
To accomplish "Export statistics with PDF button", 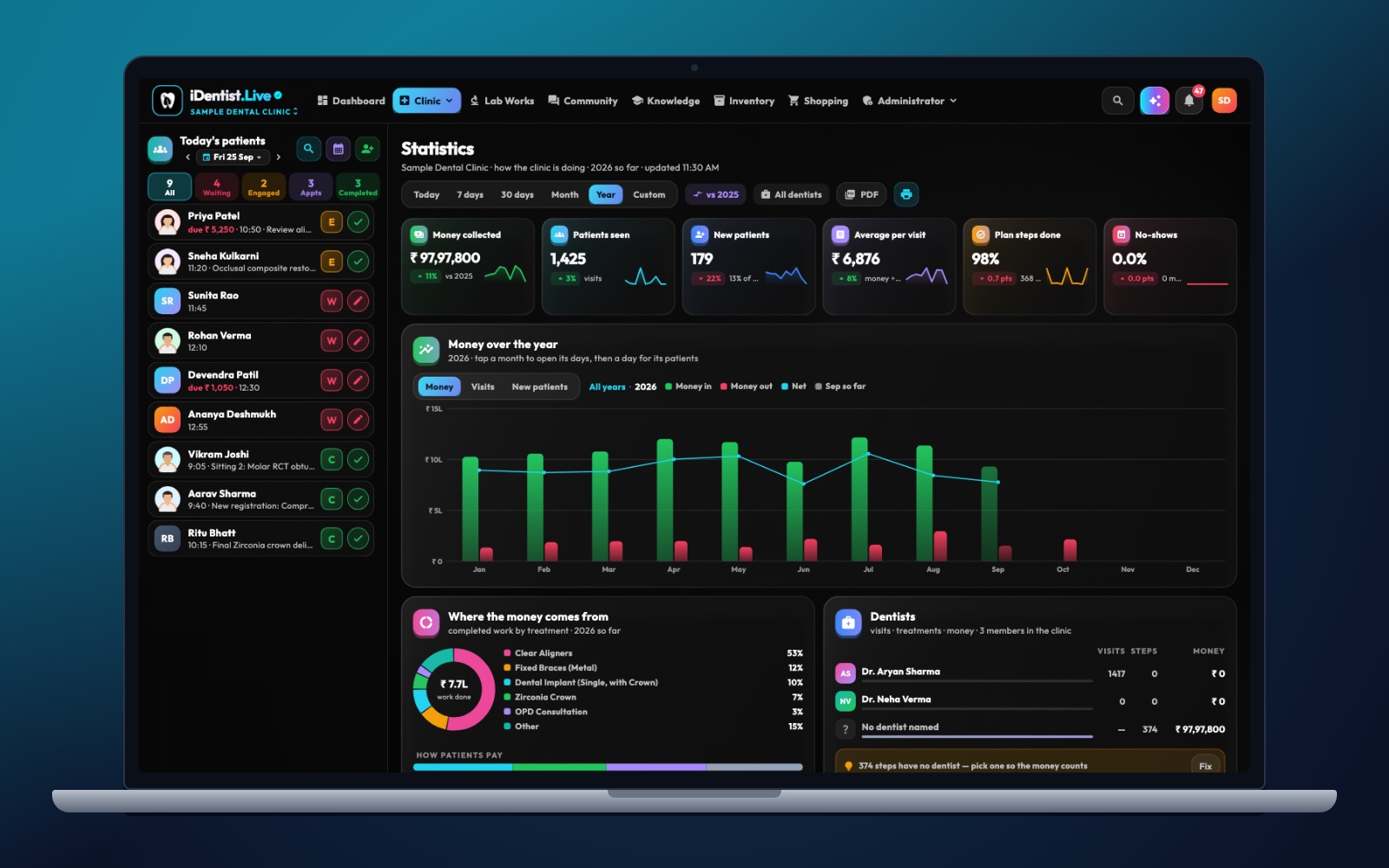I will [861, 194].
